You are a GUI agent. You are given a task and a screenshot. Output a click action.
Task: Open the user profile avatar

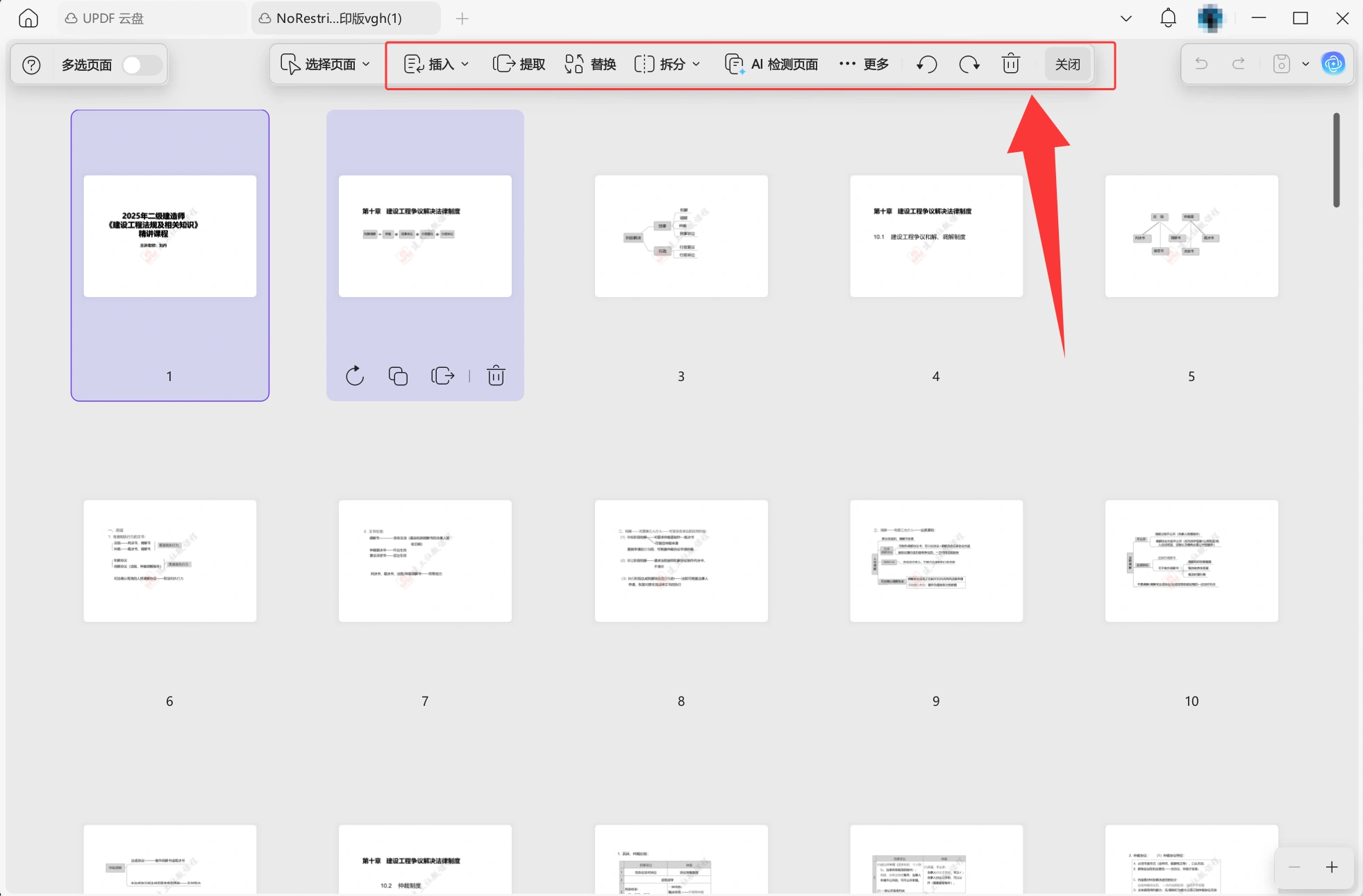tap(1210, 19)
